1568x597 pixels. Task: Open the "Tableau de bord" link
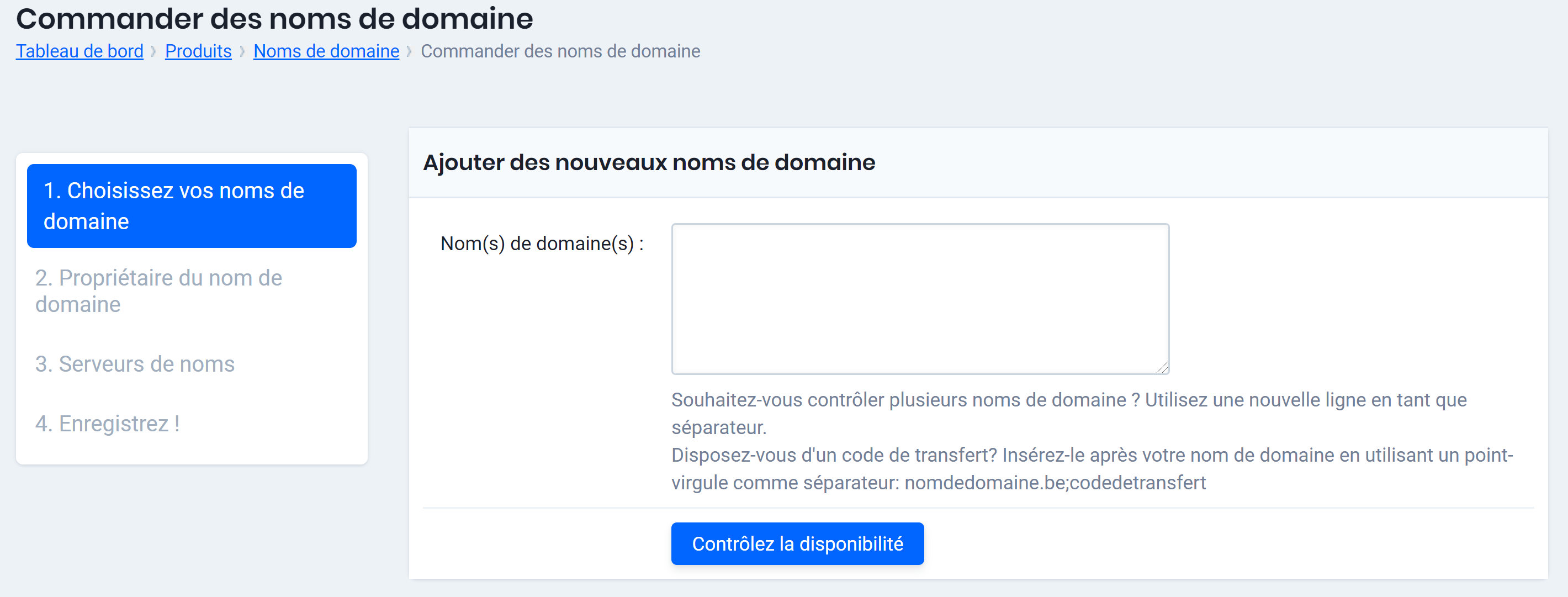pos(78,51)
